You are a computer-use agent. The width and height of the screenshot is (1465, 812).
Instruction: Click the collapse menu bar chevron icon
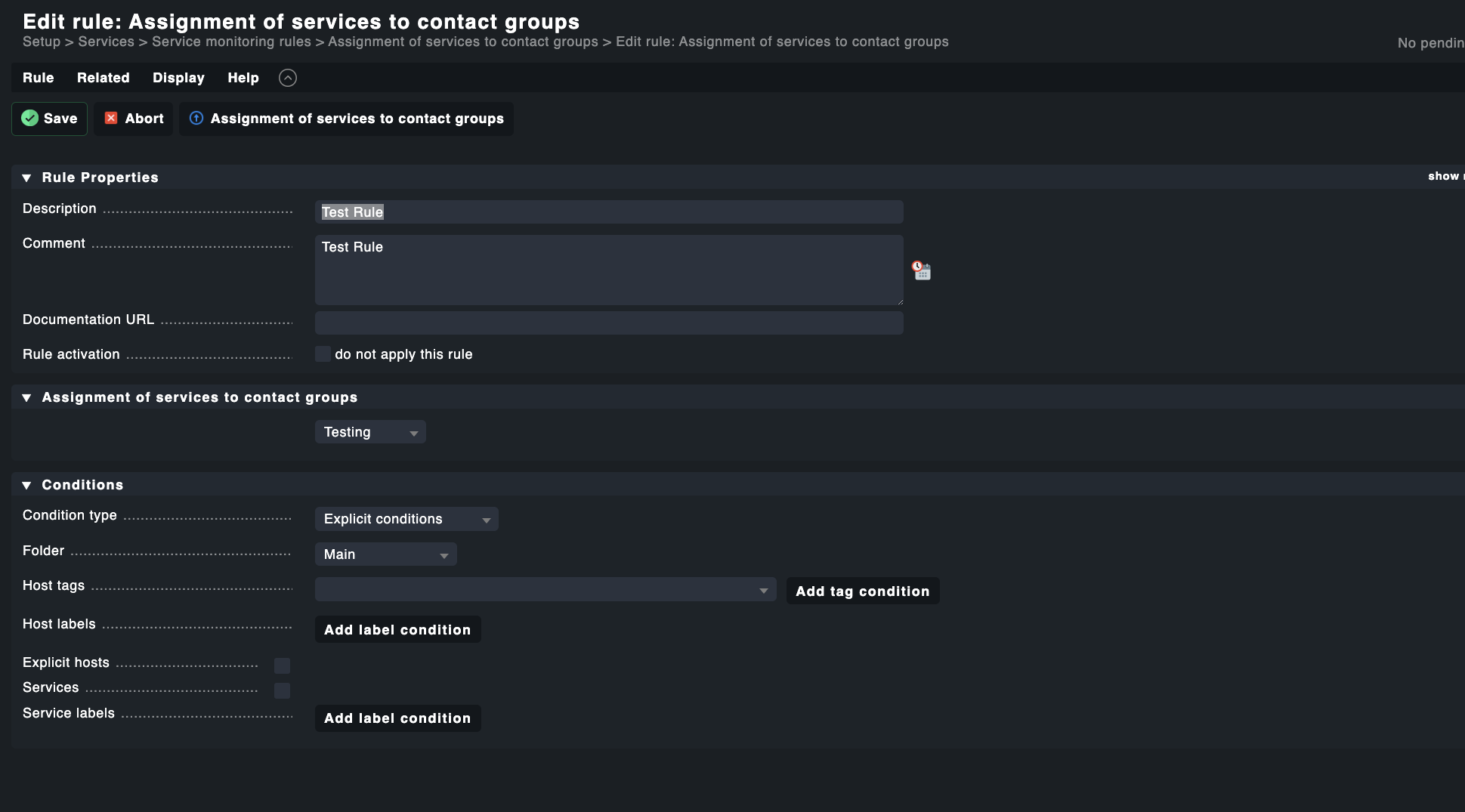[x=288, y=78]
